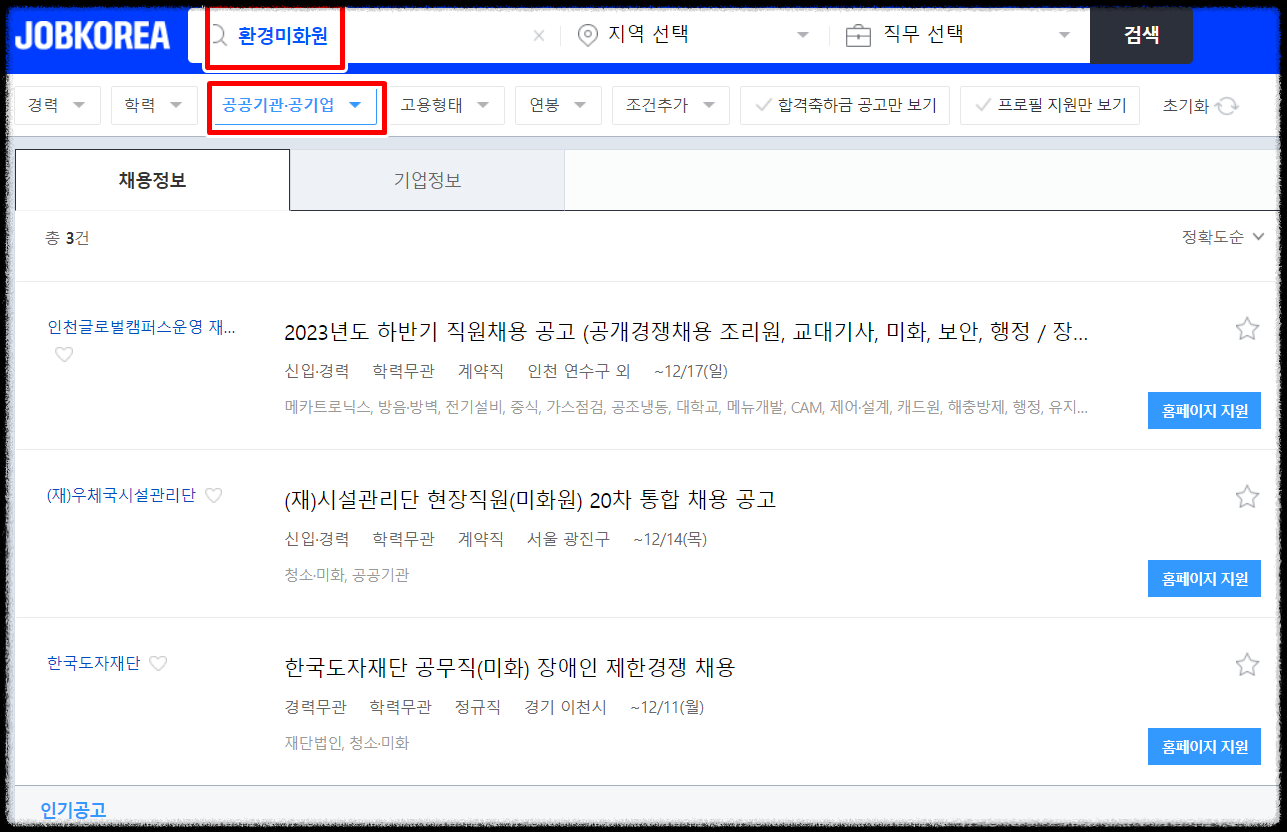Bookmark the 한국도자재단 공무직 posting star
This screenshot has height=832, width=1287.
click(1247, 665)
